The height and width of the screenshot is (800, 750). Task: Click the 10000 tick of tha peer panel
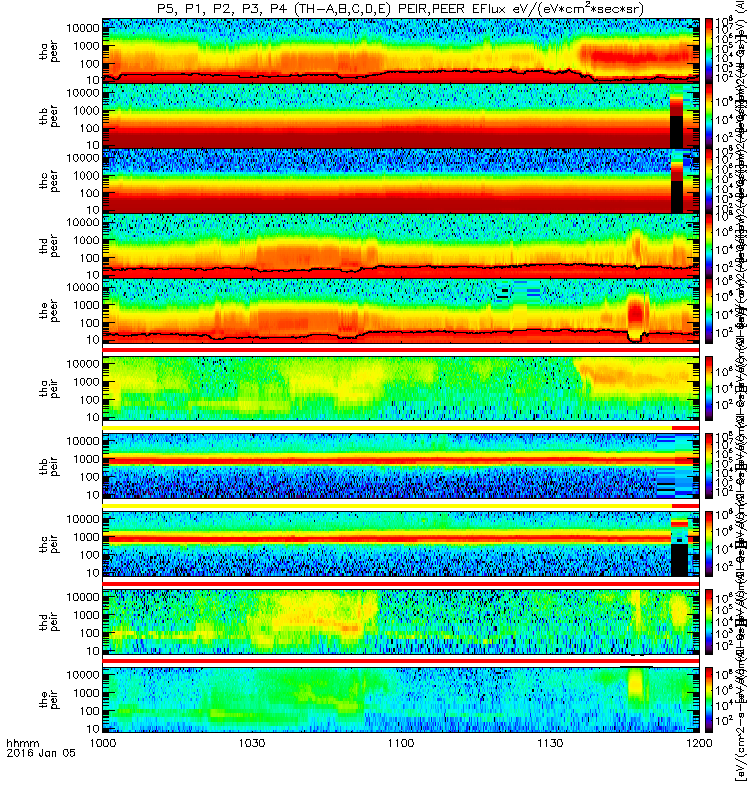coord(83,28)
